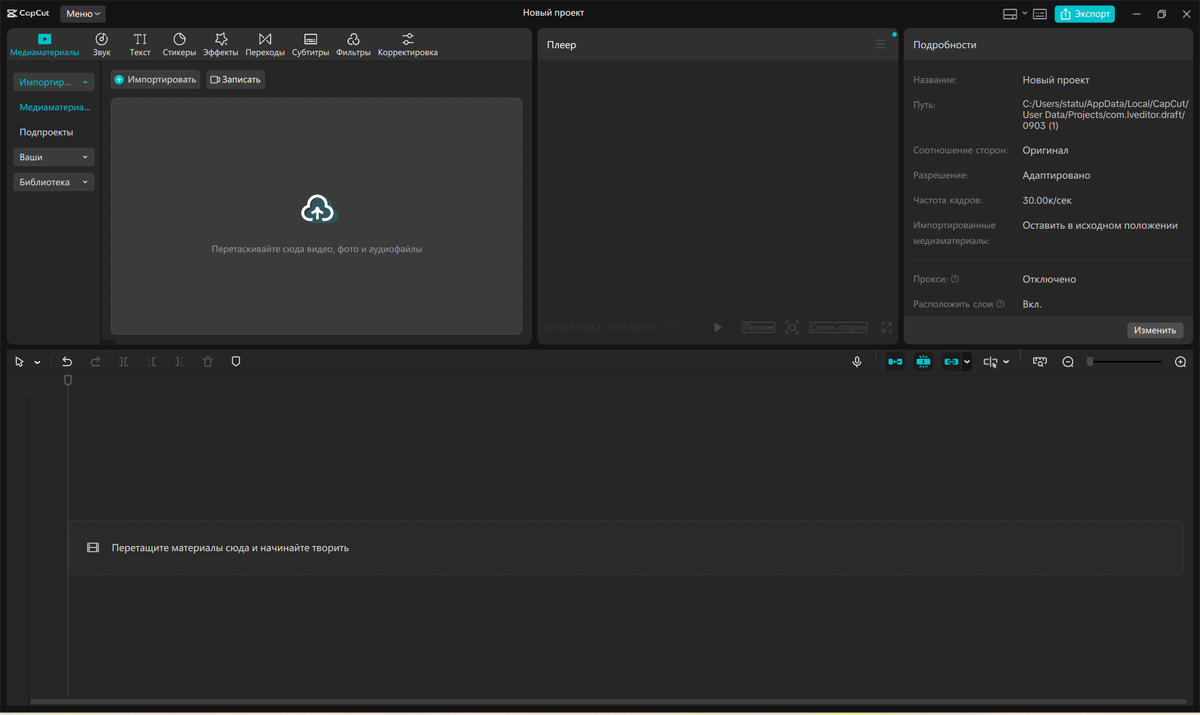Image resolution: width=1200 pixels, height=715 pixels.
Task: Expand the linkage dropdown arrow
Action: click(967, 362)
